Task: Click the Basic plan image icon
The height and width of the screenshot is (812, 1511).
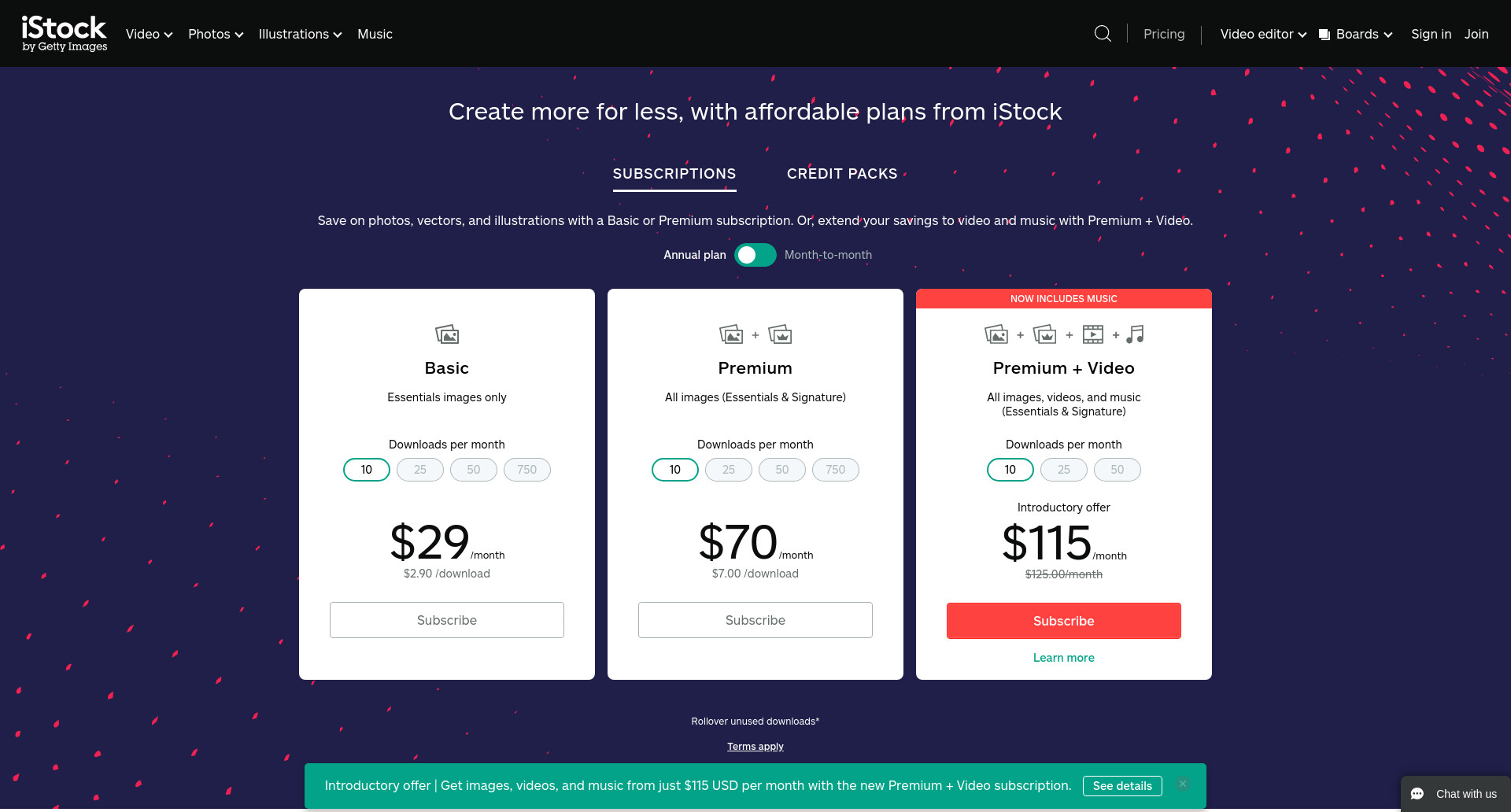Action: click(447, 334)
